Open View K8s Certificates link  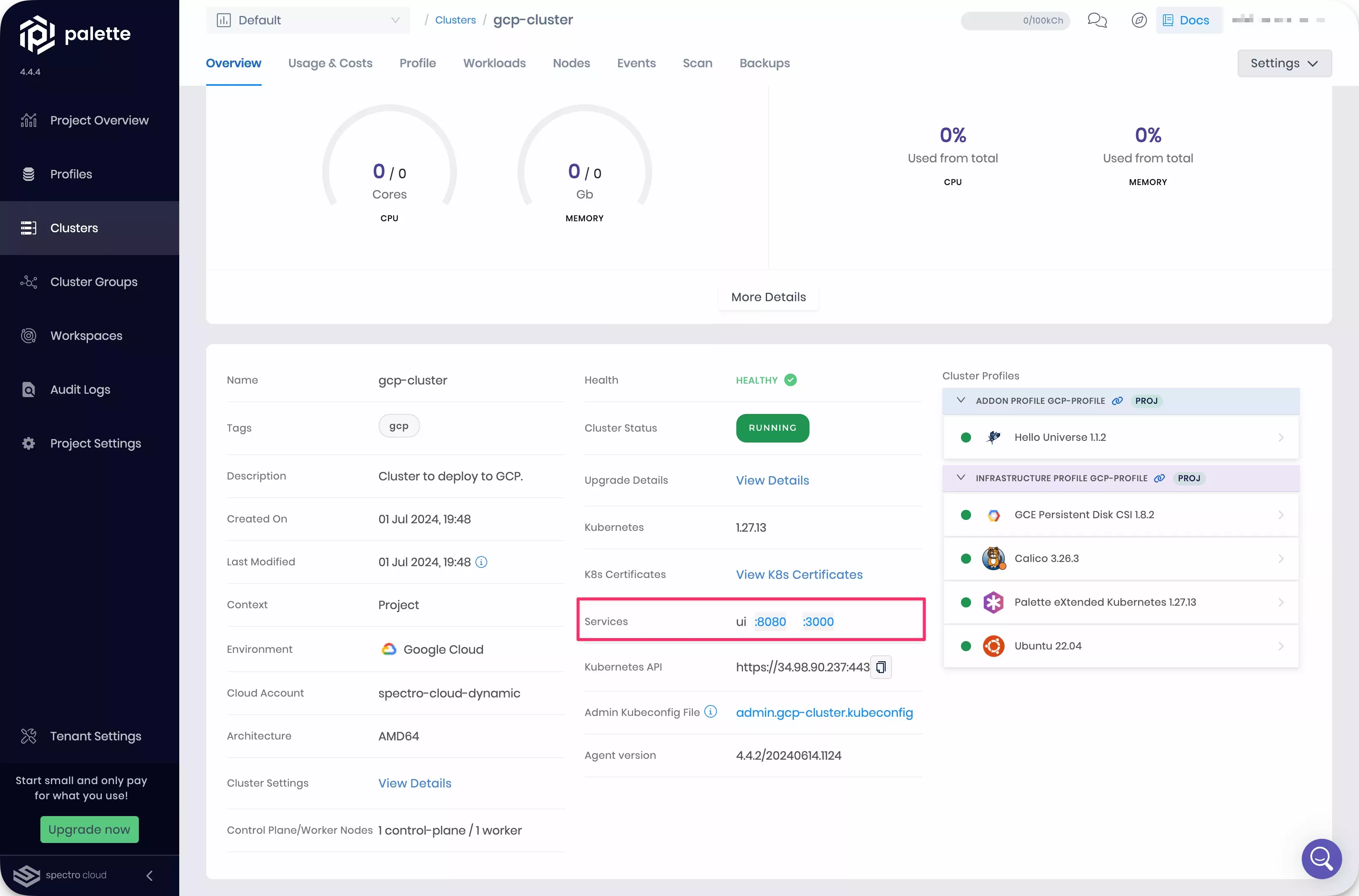point(799,574)
